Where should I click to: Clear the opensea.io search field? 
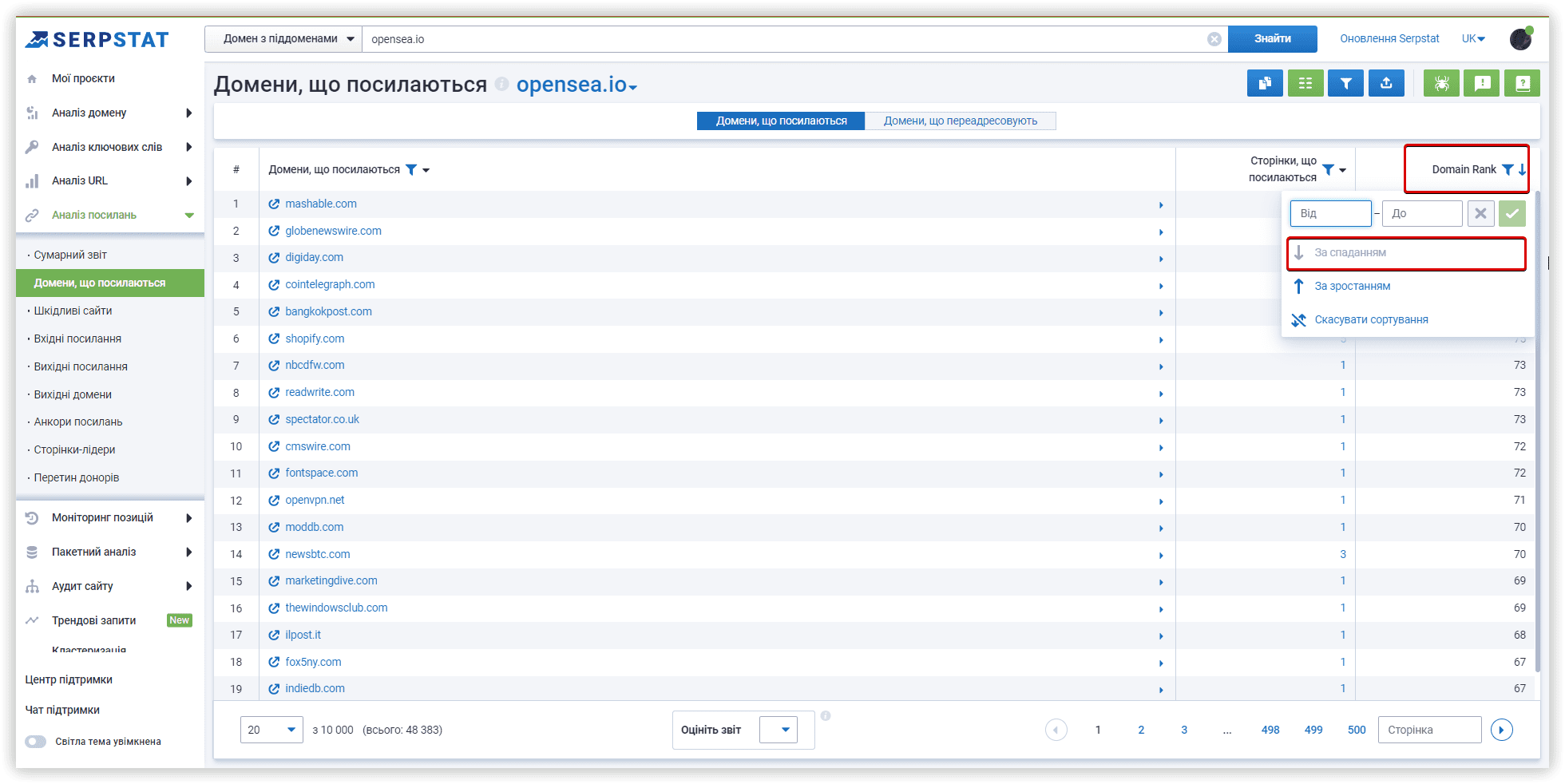[1214, 39]
